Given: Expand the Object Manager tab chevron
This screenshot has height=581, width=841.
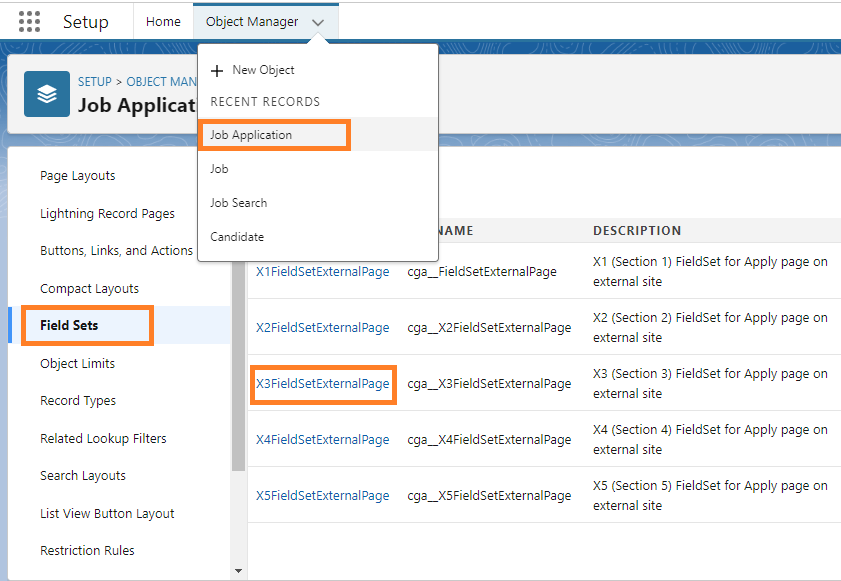Looking at the screenshot, I should 318,22.
